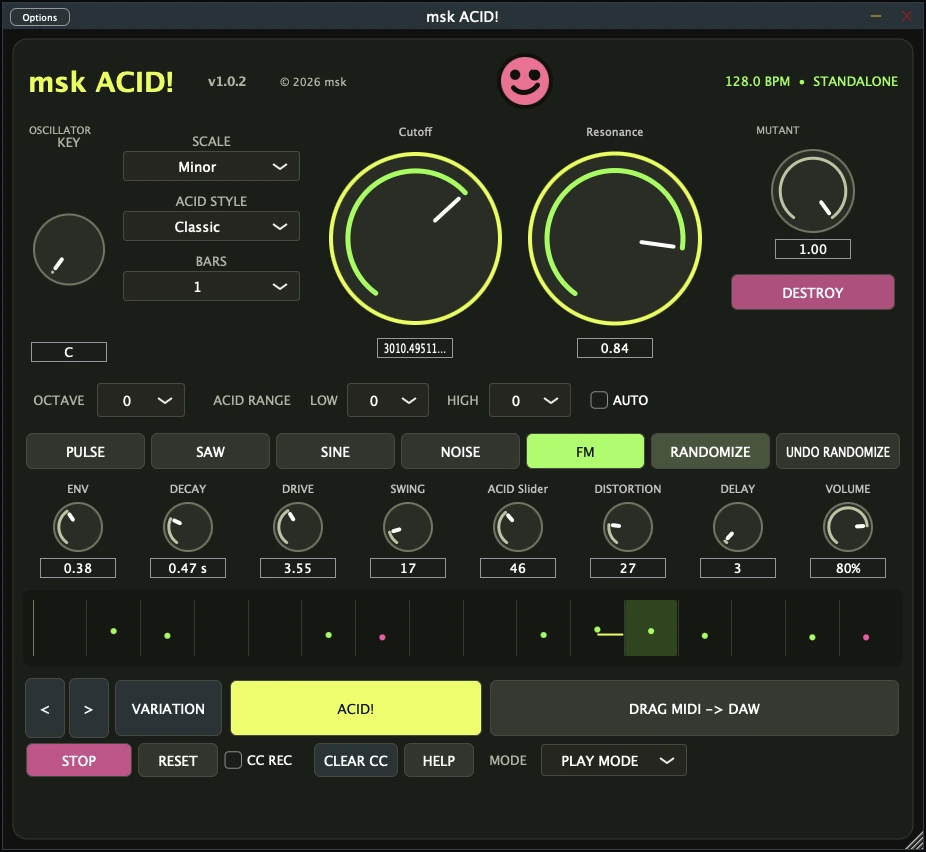926x852 pixels.
Task: Click the RESET button
Action: [178, 760]
